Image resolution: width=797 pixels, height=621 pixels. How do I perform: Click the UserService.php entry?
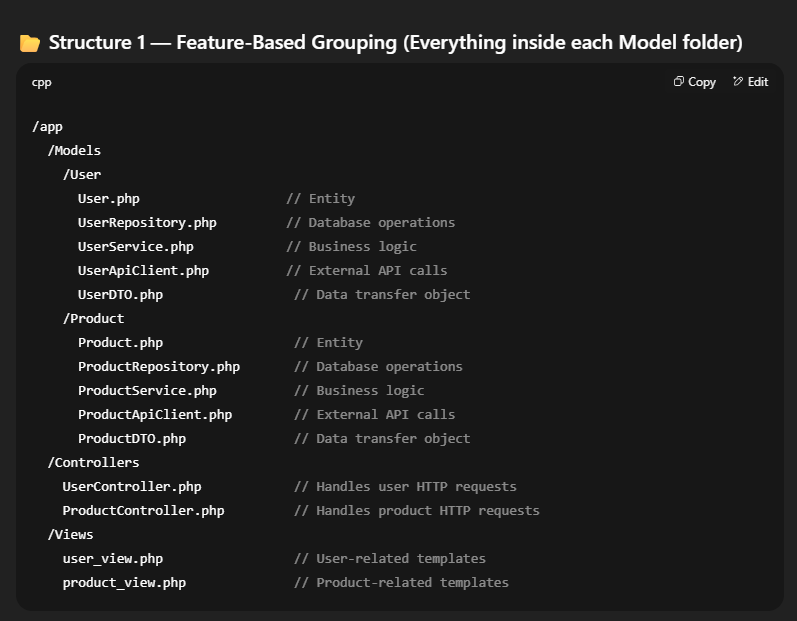(135, 247)
